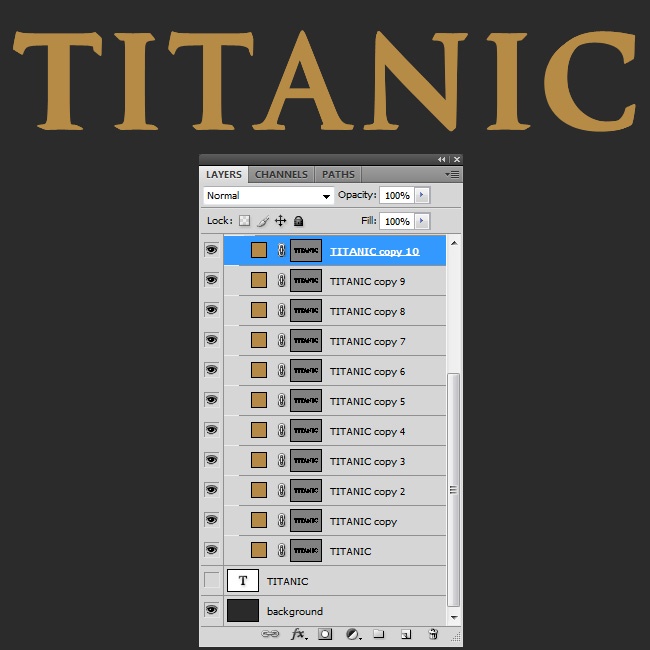Click color fill swatch of TITANIC copy 10

click(x=259, y=250)
